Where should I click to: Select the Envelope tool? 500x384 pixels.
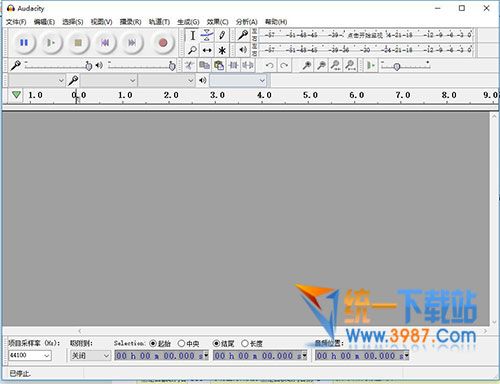click(x=207, y=35)
